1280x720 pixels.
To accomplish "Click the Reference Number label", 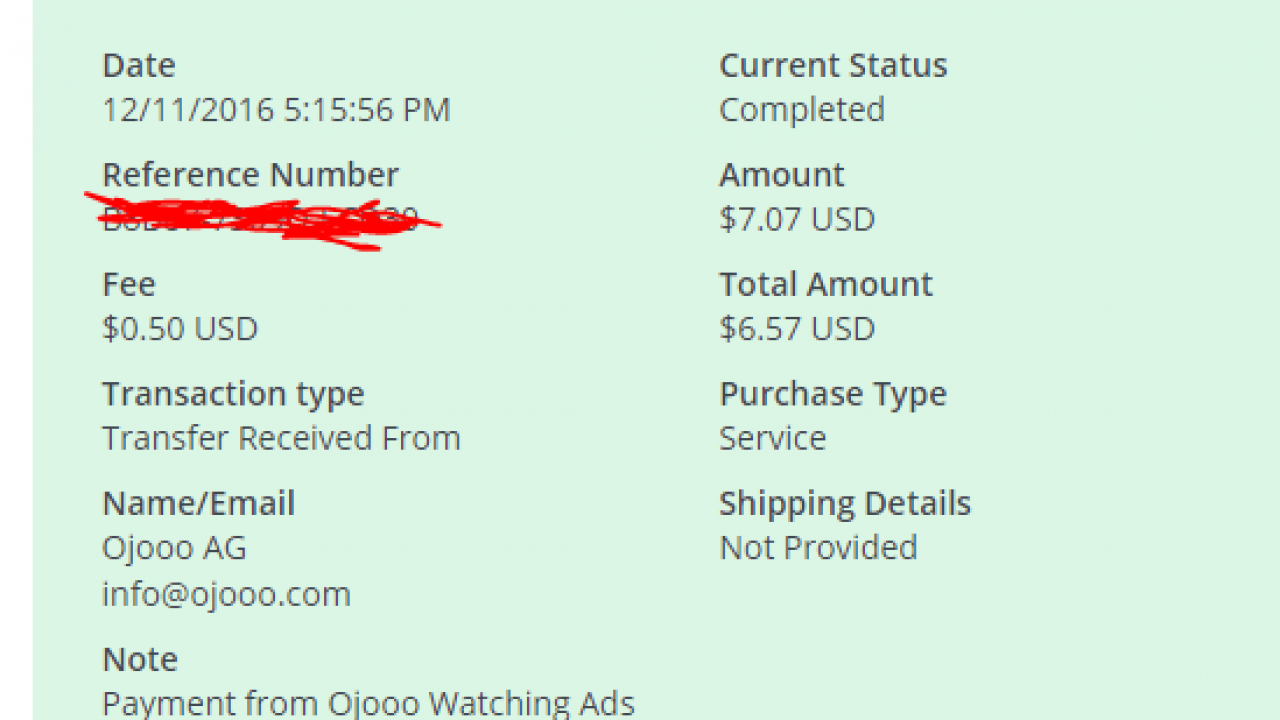I will (250, 175).
